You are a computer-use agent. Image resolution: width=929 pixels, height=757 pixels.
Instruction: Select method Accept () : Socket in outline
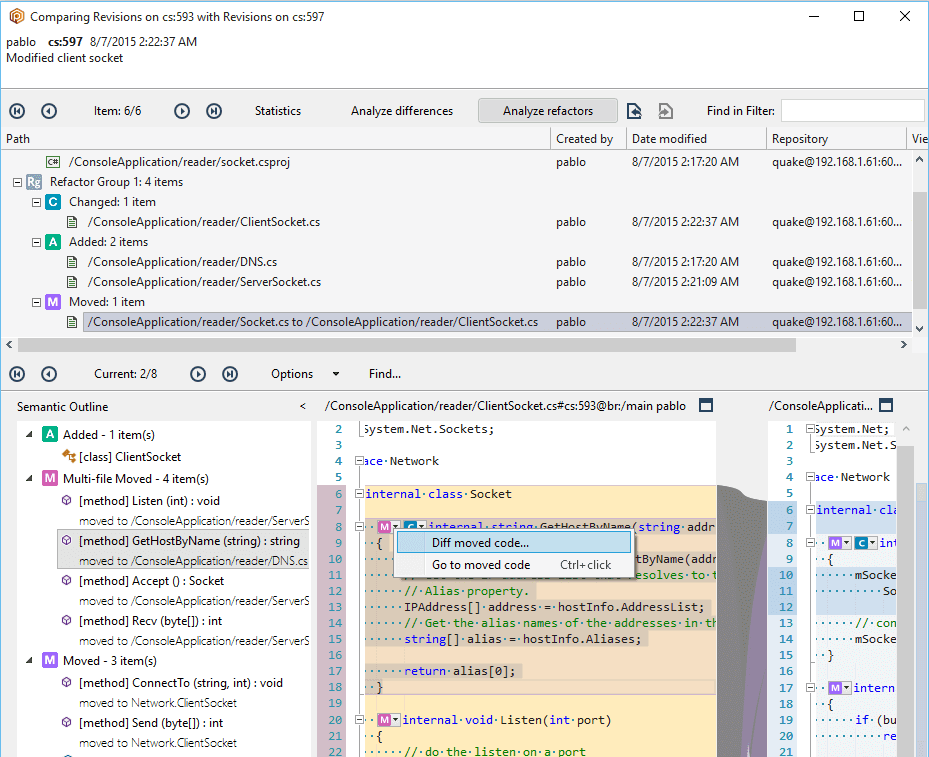pos(152,581)
